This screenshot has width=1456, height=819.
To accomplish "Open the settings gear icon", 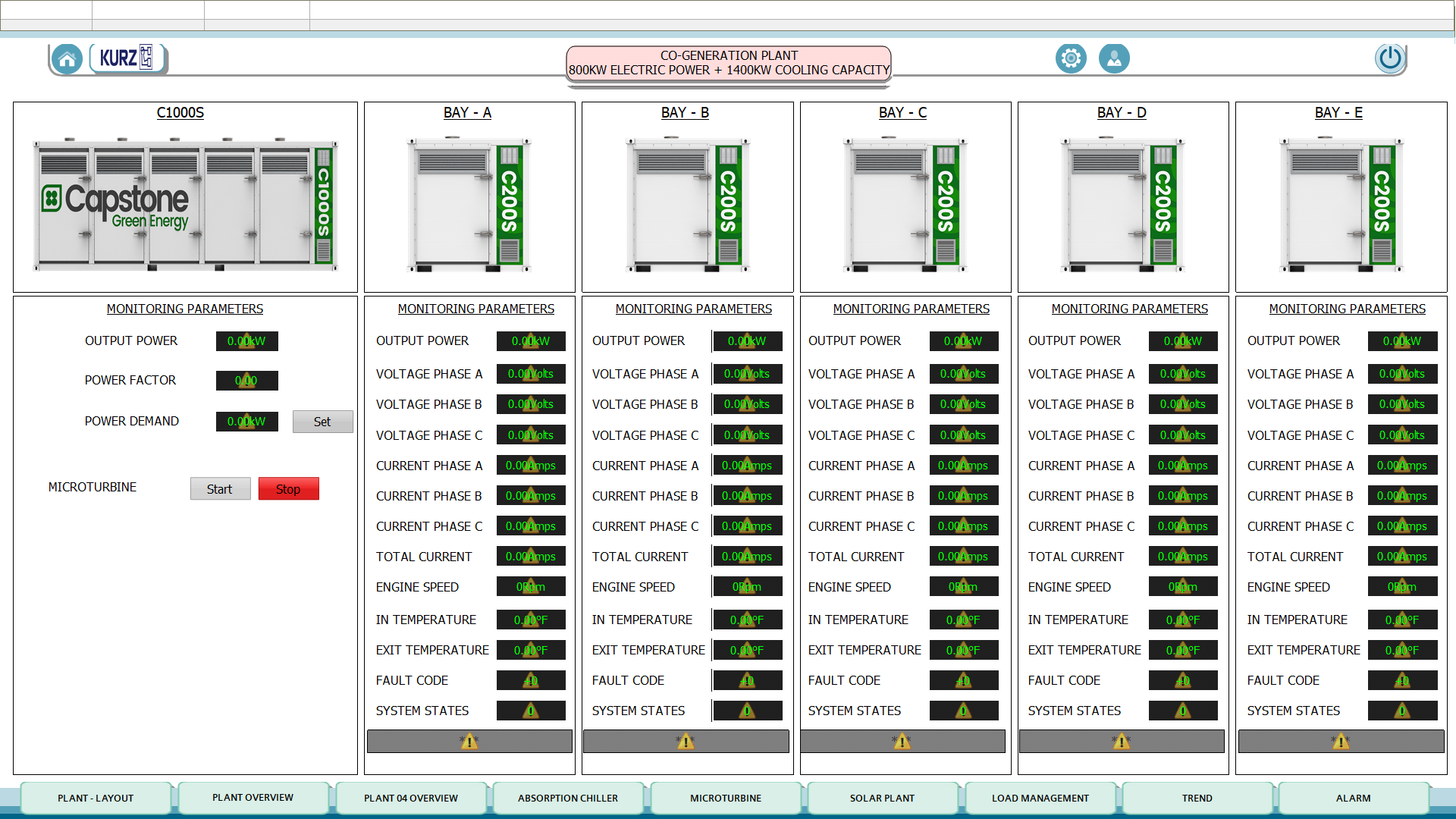I will 1071,58.
